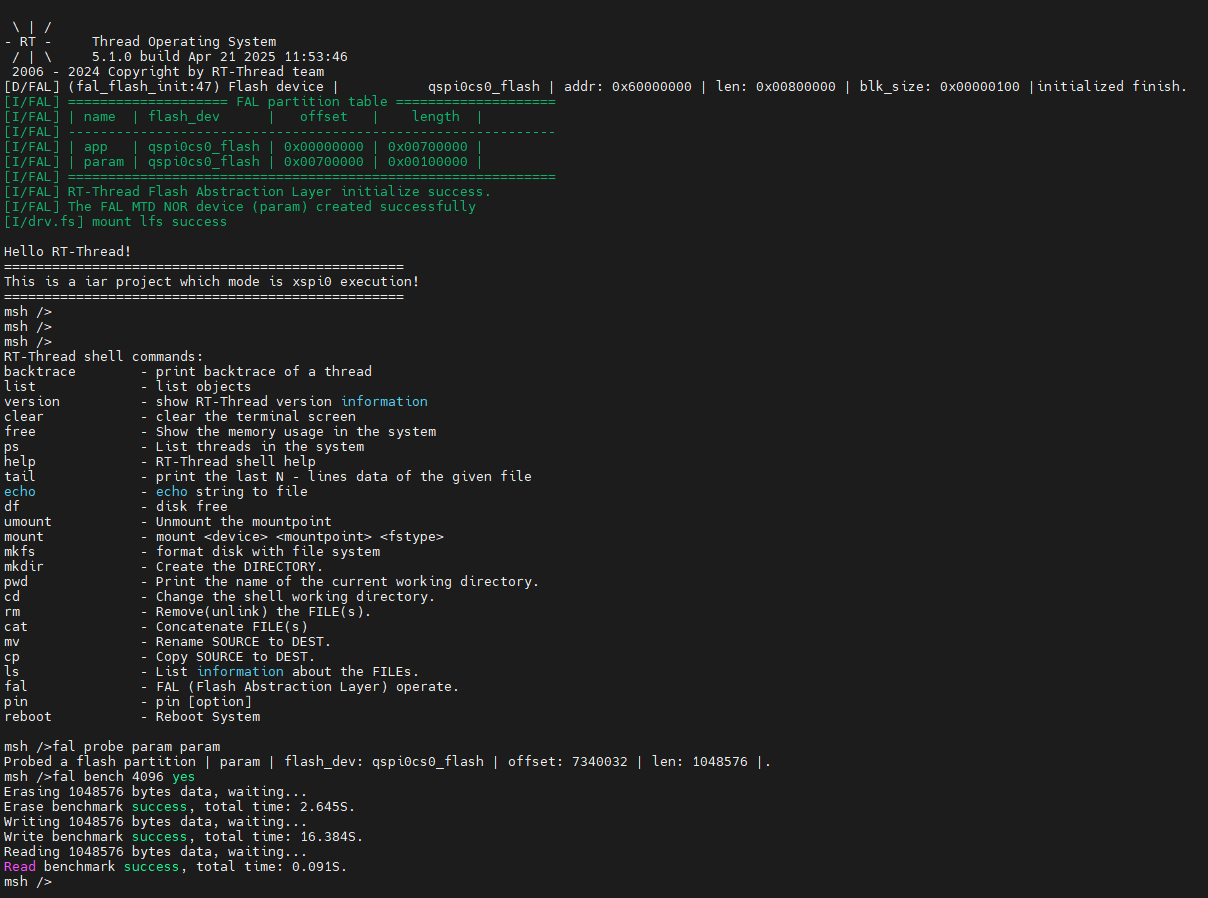Click the 'fal probe param param' command line
The image size is (1208, 898).
click(x=112, y=747)
